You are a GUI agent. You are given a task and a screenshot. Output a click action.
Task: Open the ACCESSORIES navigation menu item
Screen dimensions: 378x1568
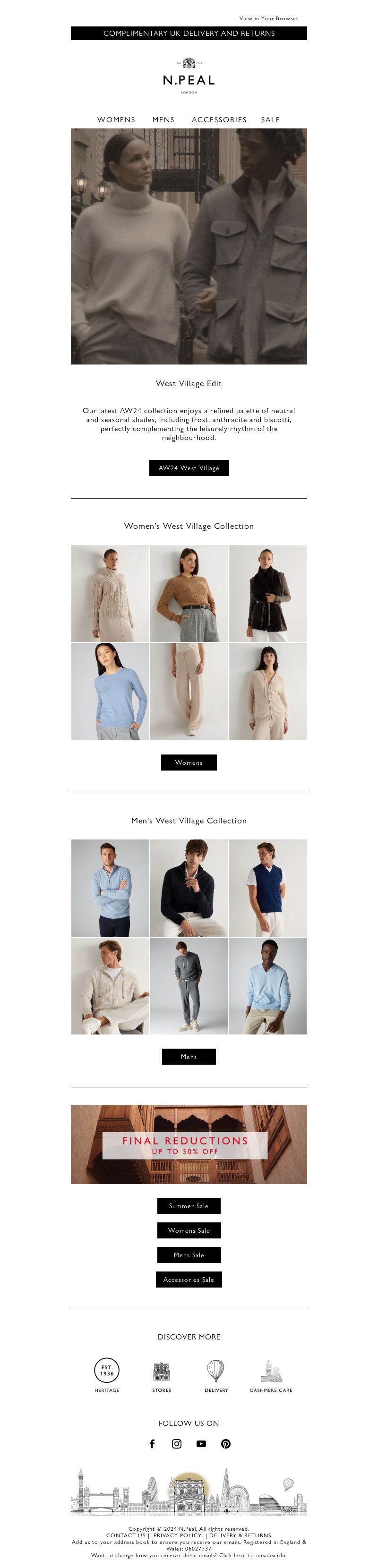pos(219,120)
